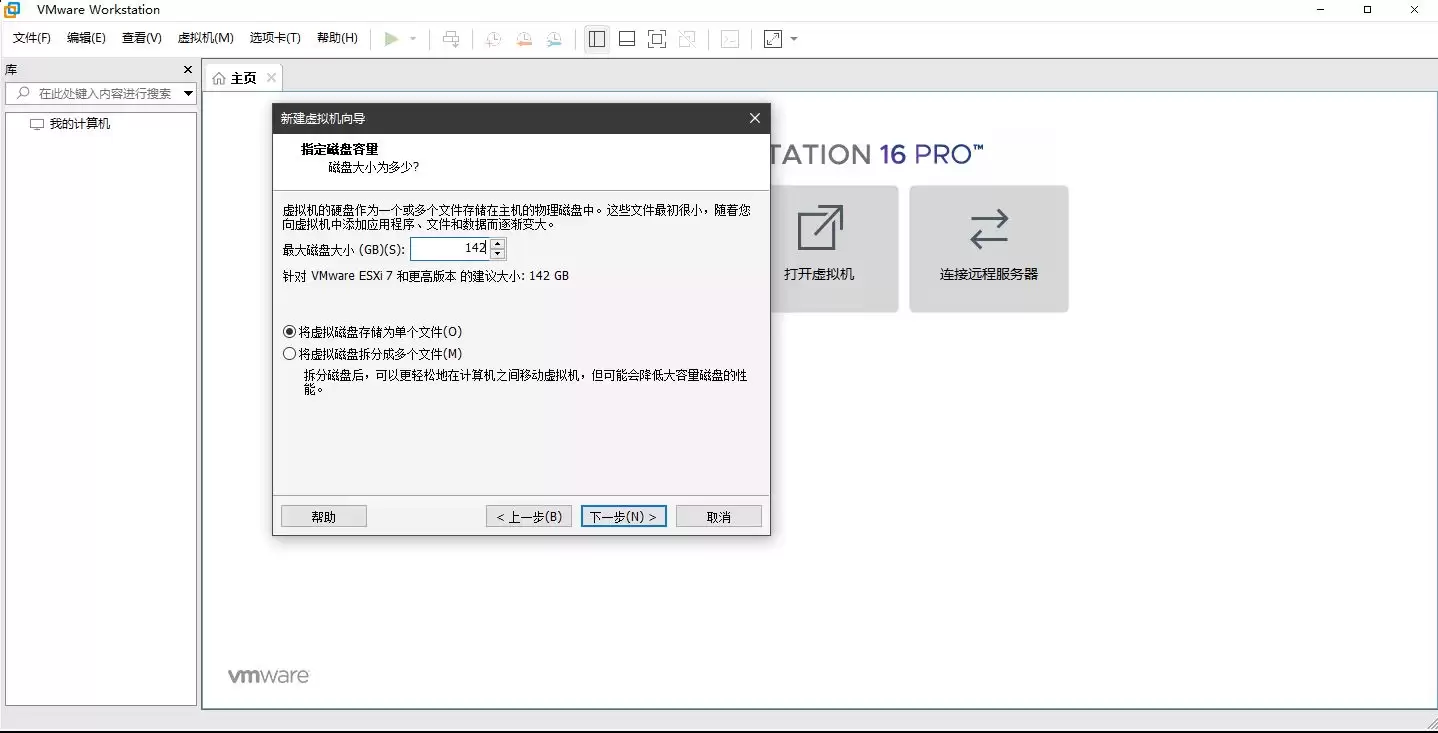Image resolution: width=1438 pixels, height=733 pixels.
Task: Open the 选项卡(T) menu
Action: coord(275,38)
